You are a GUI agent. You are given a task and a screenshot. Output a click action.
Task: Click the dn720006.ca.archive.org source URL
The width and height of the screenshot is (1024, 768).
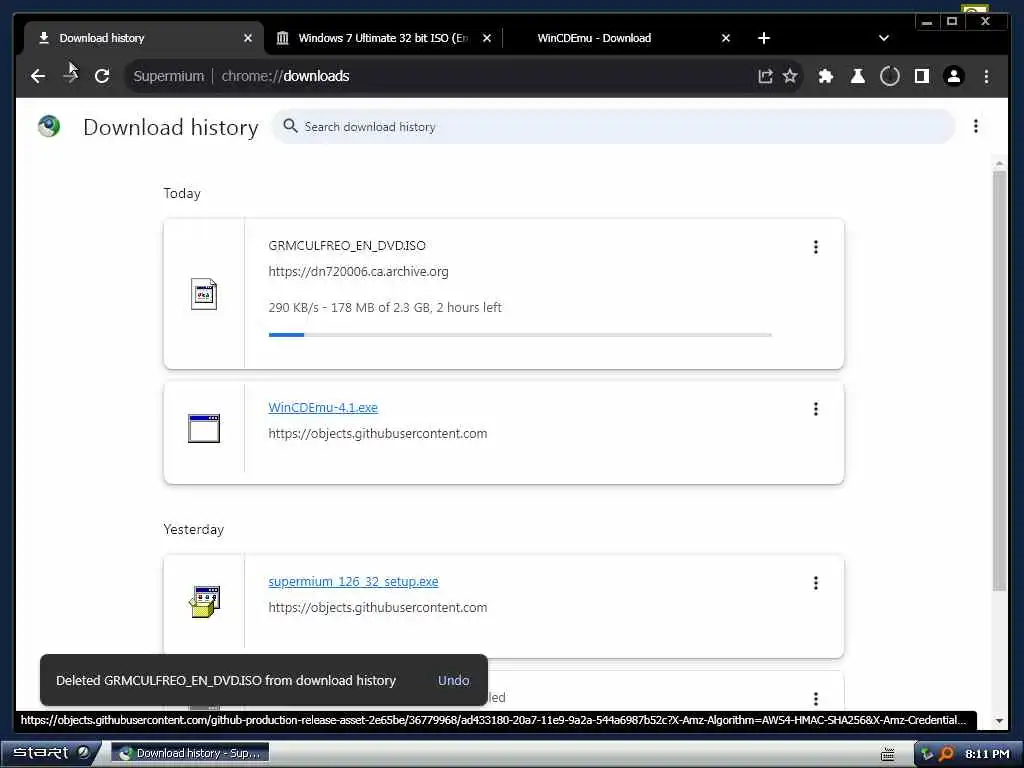359,272
